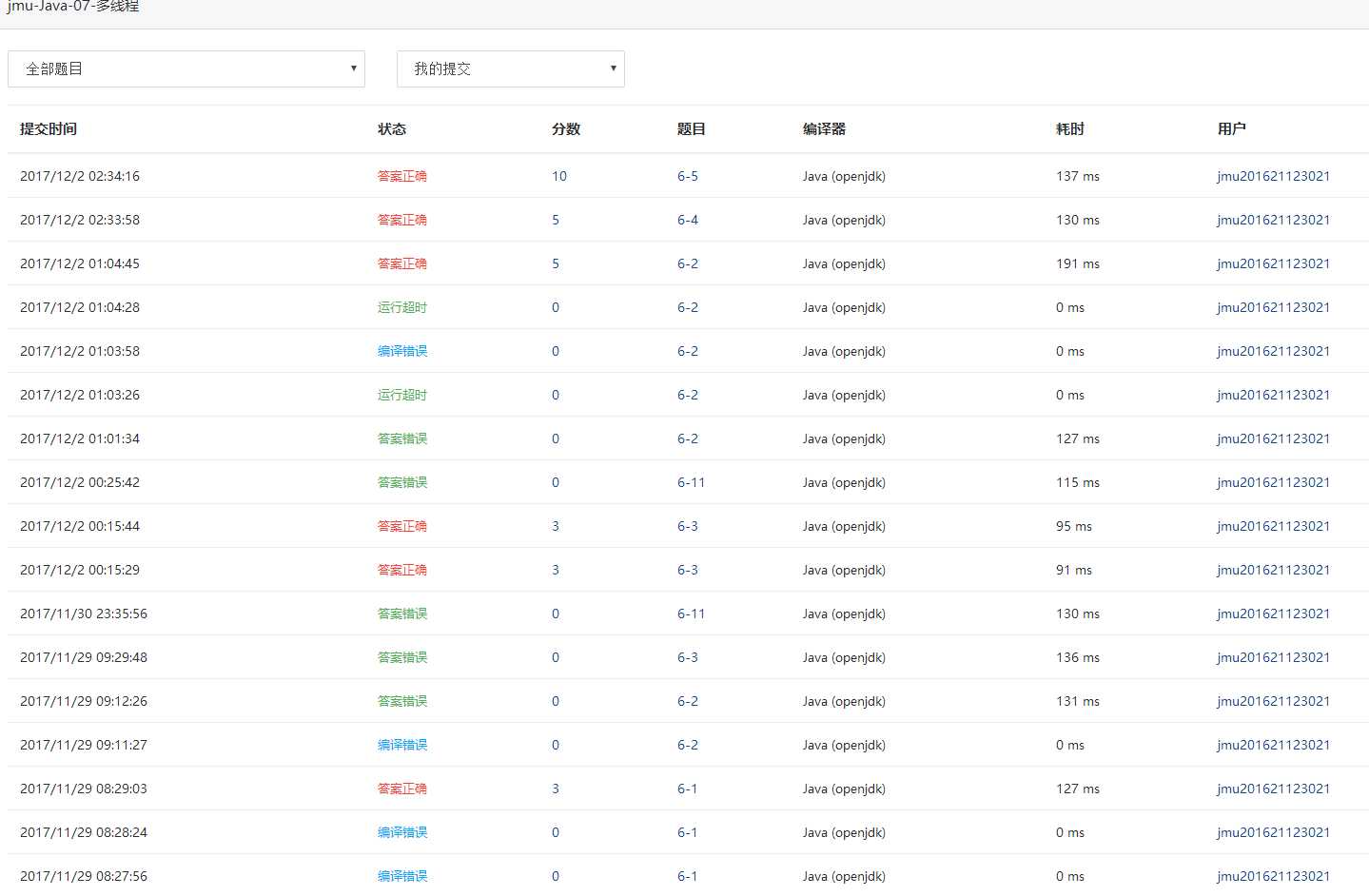Open 编译错误 status of 08:28:24 submission
Image resolution: width=1369 pixels, height=896 pixels.
402,832
